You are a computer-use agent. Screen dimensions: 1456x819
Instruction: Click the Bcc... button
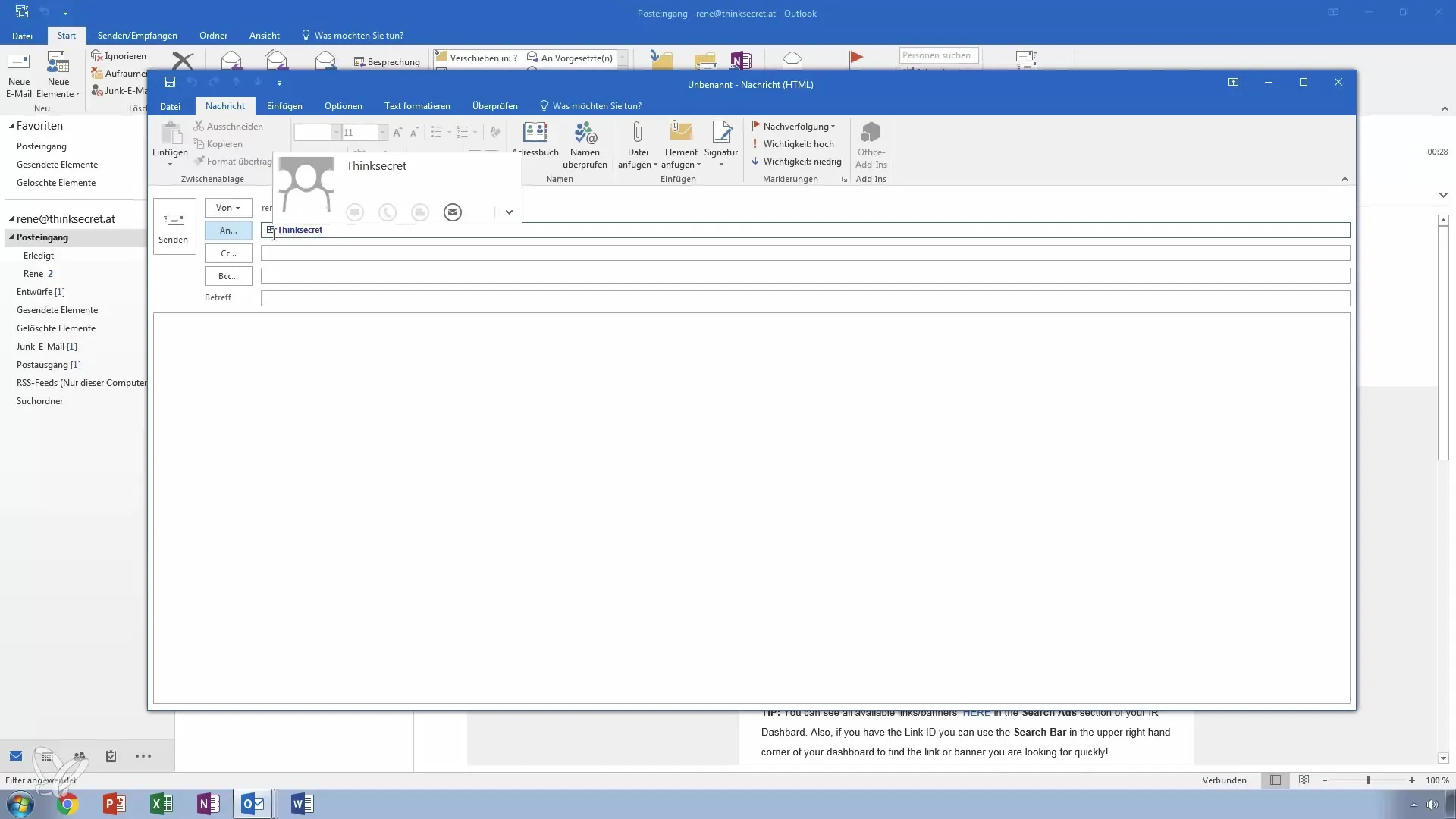pos(227,276)
